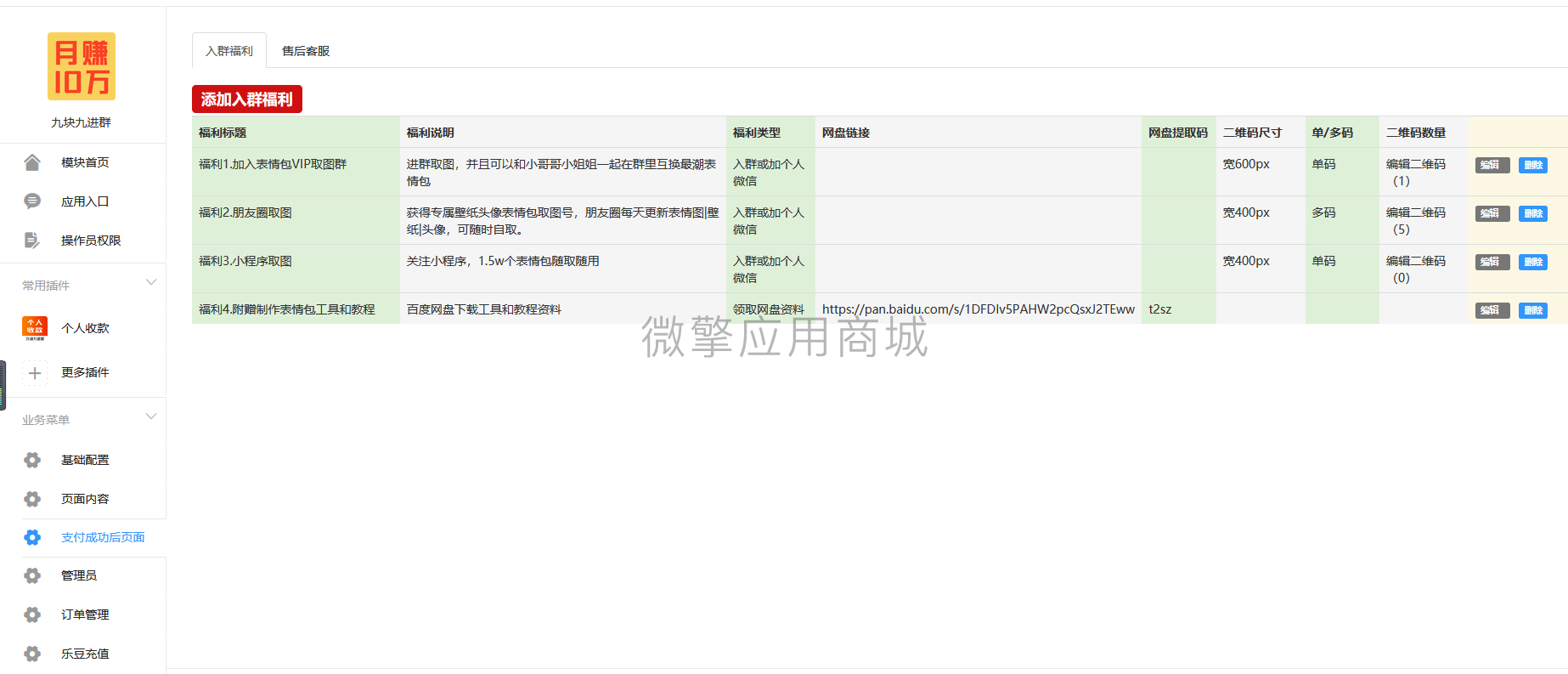The height and width of the screenshot is (674, 1568).
Task: Delete the 福利4.附赠制作表情包工具和教程 row
Action: click(x=1533, y=310)
